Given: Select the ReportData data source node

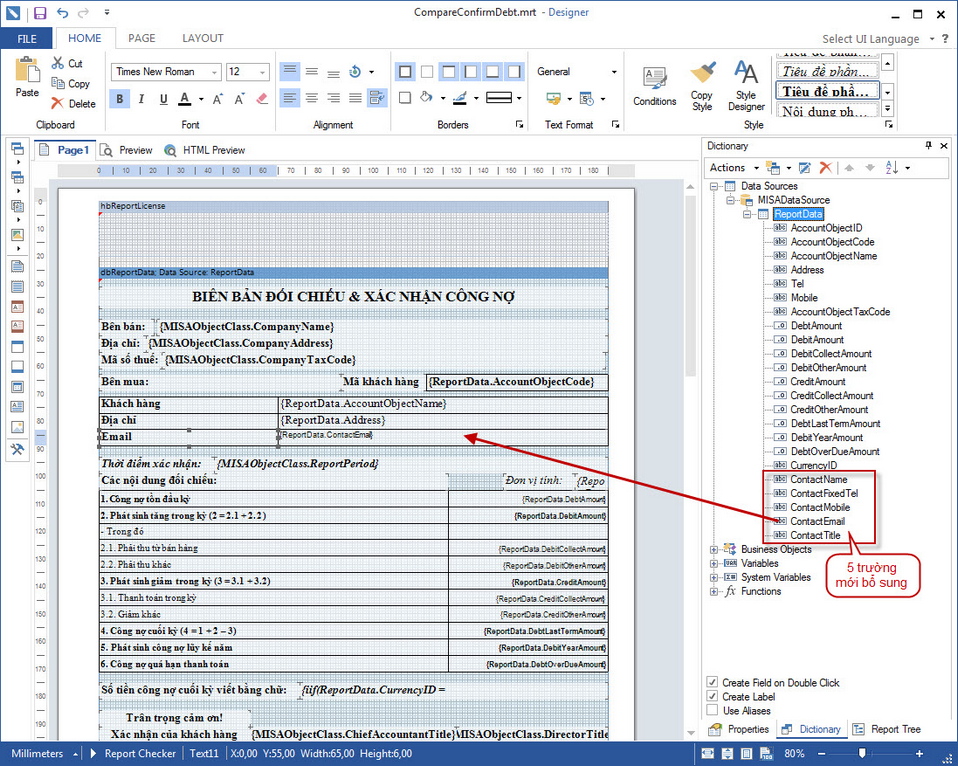Looking at the screenshot, I should pos(798,214).
